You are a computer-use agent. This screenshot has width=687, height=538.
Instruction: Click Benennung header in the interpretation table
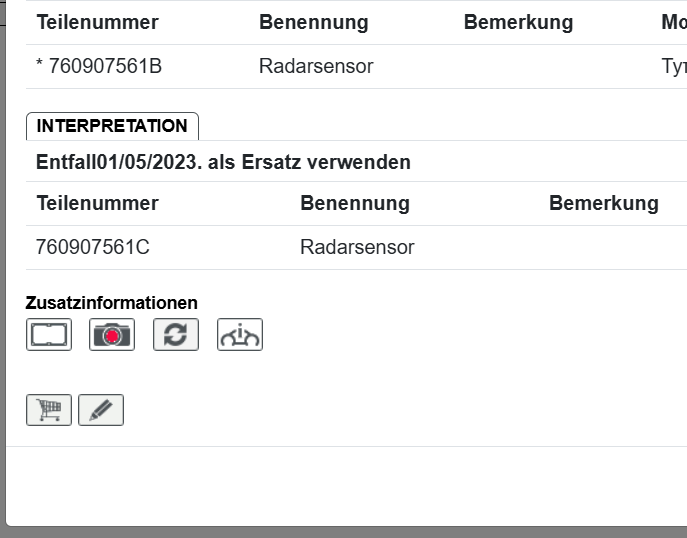click(355, 204)
